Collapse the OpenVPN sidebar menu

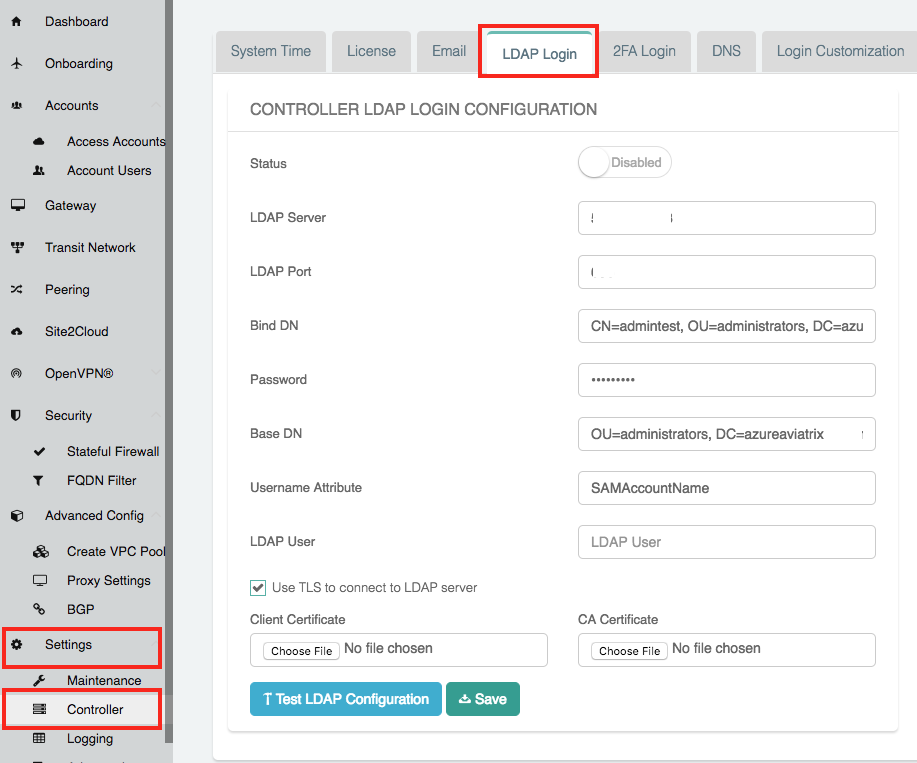pos(79,373)
